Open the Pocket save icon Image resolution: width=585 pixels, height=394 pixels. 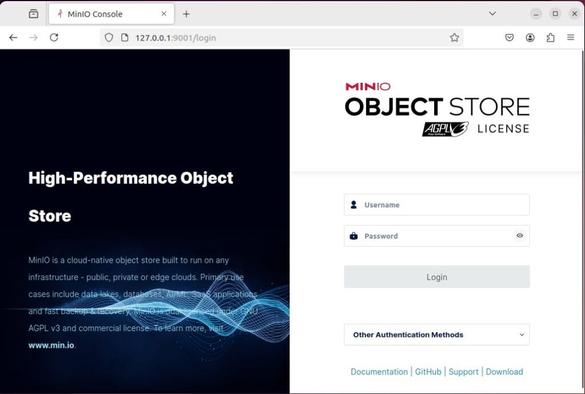(509, 37)
